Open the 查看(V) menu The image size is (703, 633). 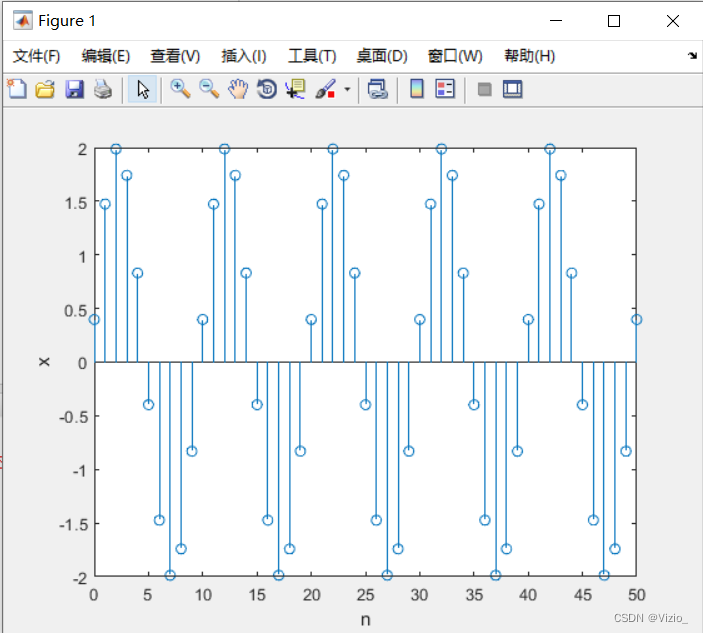tap(175, 56)
